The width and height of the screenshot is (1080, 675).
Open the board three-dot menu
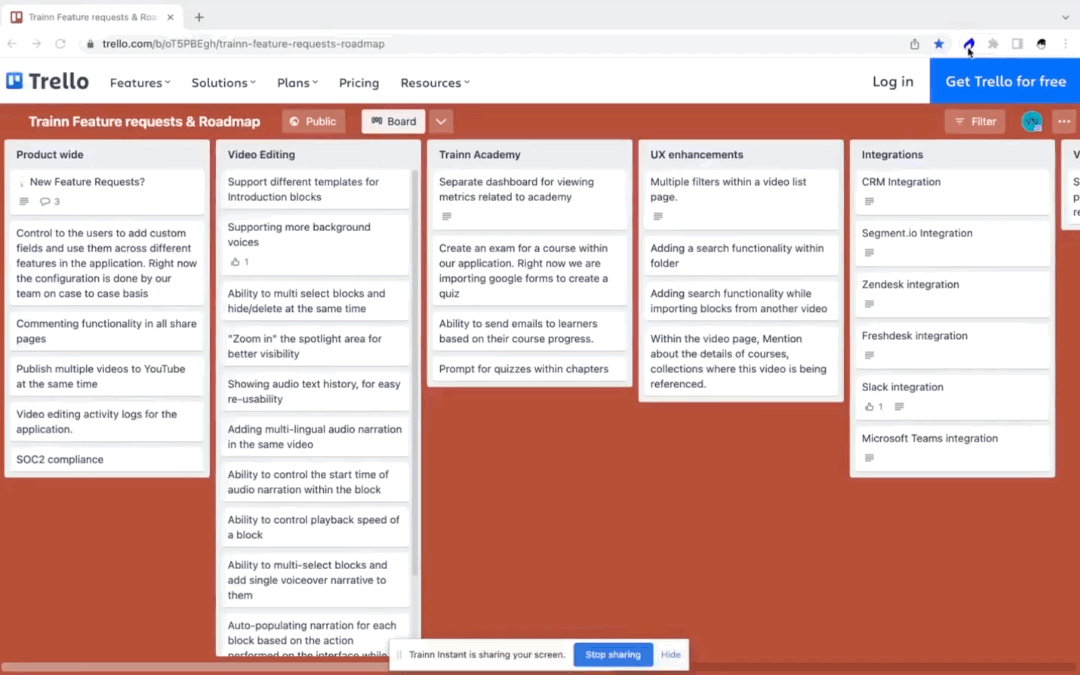[x=1064, y=121]
